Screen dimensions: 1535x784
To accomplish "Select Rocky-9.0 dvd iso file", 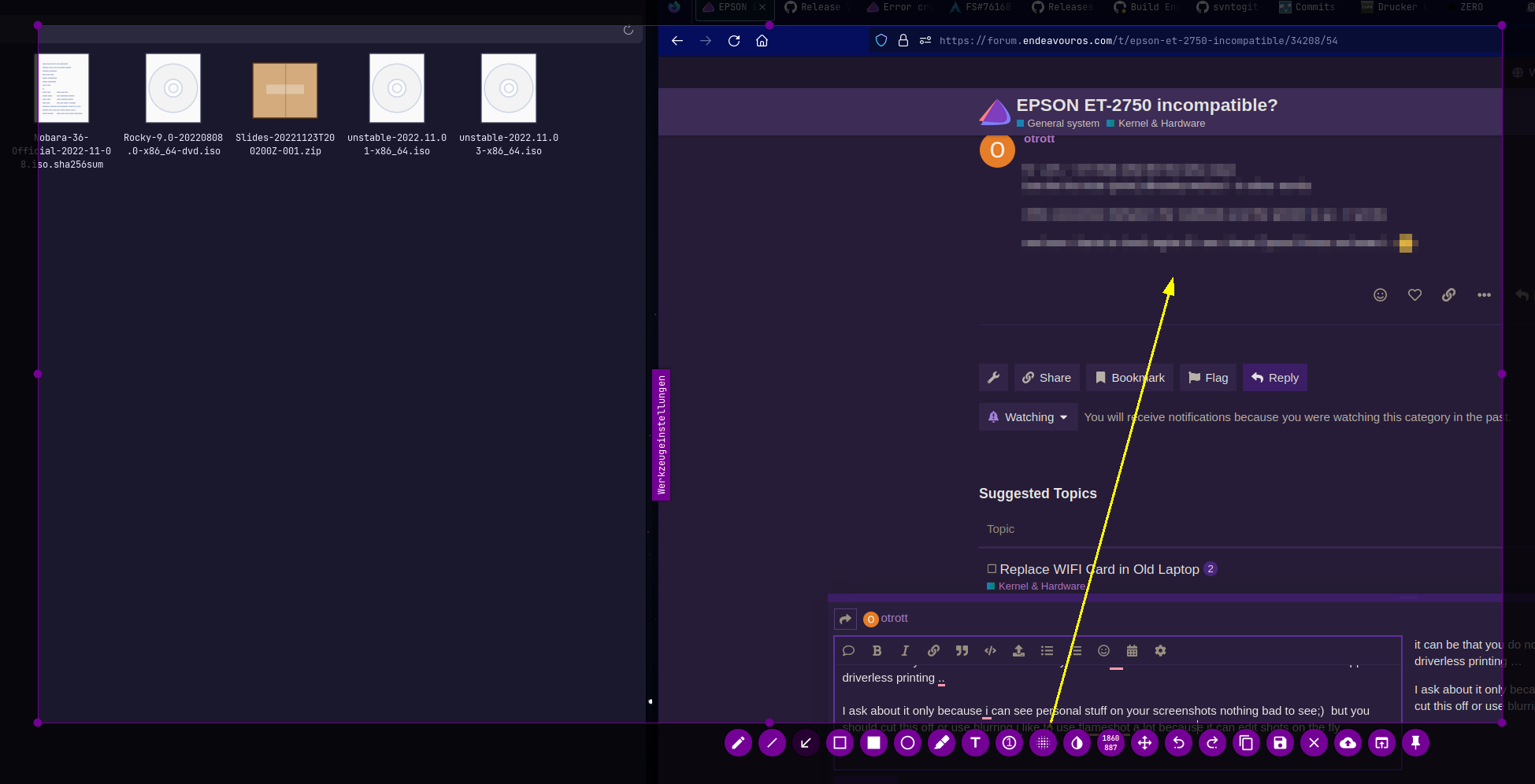I will coord(173,105).
